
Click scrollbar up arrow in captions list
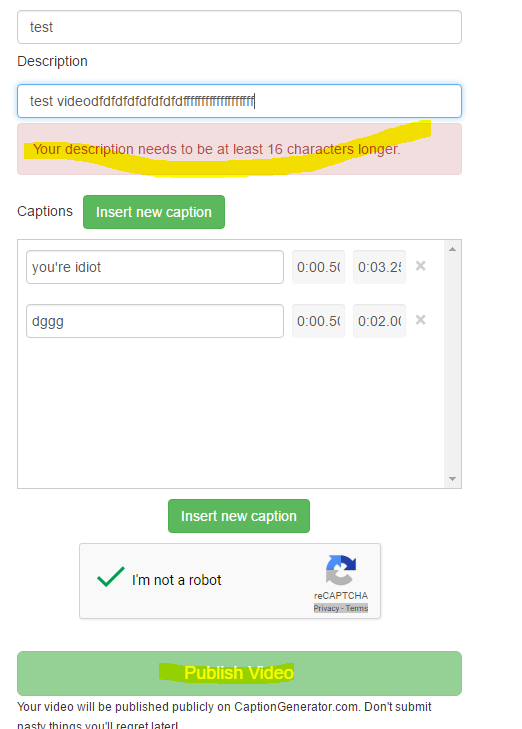point(452,249)
